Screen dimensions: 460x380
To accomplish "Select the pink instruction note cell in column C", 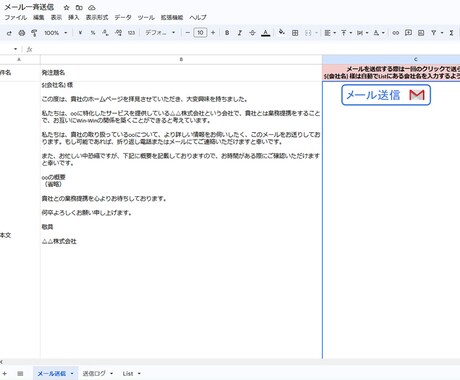I will (x=391, y=73).
